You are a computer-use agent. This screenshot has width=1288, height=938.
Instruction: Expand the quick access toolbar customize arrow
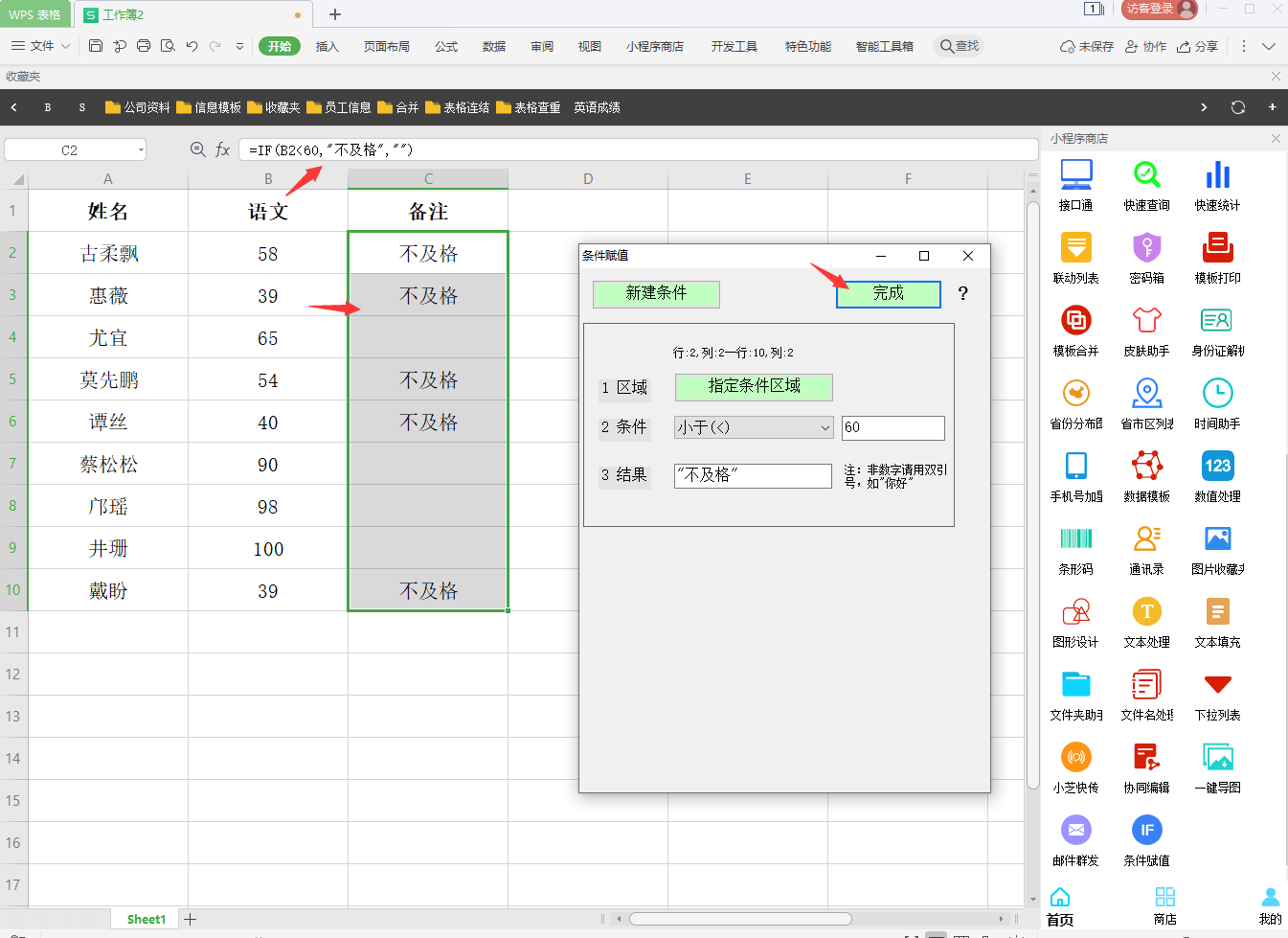click(239, 46)
